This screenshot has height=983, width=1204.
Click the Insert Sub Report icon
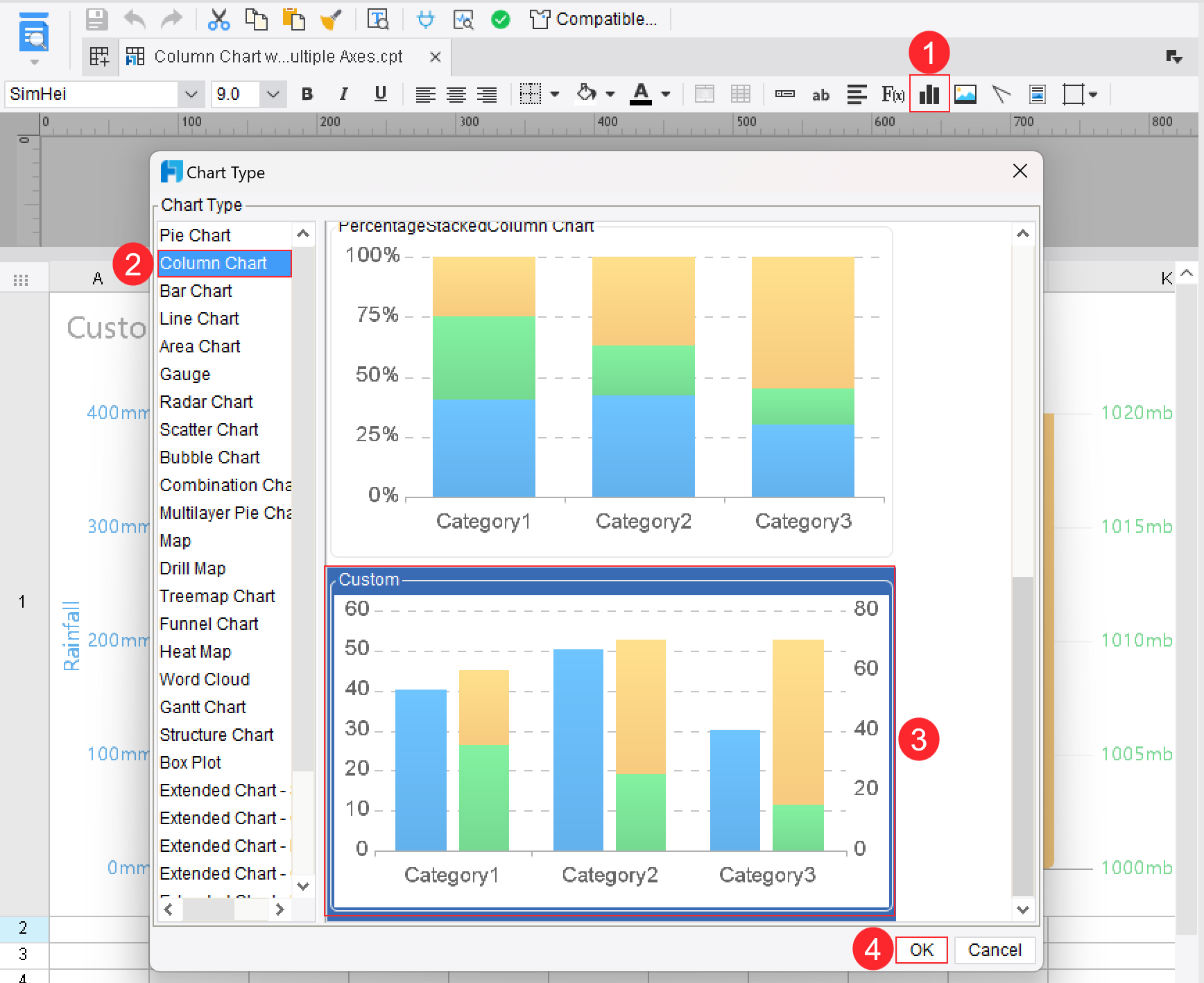coord(1038,94)
